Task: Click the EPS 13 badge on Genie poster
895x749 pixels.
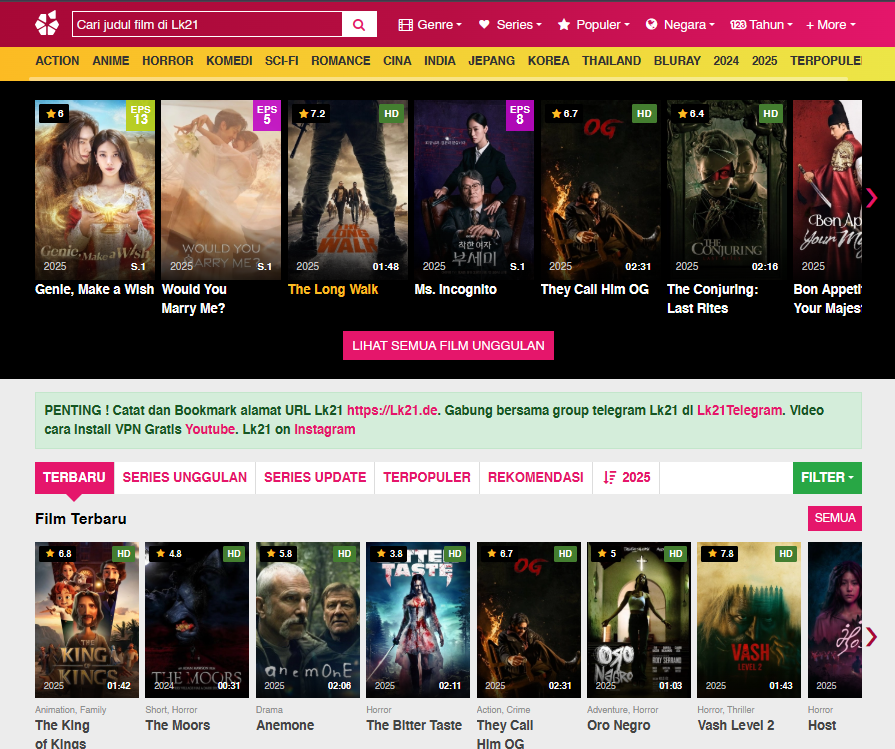Action: [140, 115]
